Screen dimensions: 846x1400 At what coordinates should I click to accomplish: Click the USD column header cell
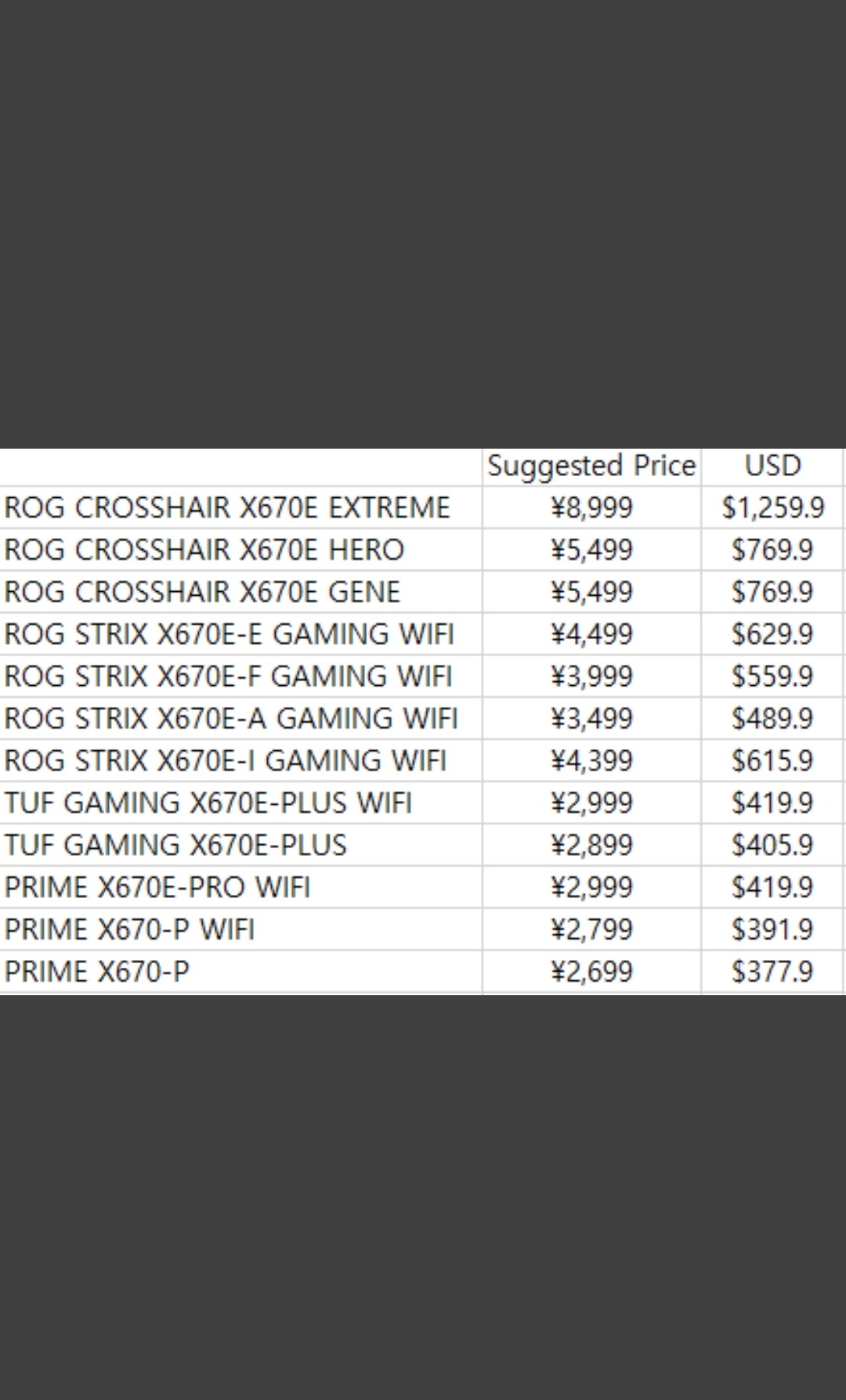coord(772,466)
